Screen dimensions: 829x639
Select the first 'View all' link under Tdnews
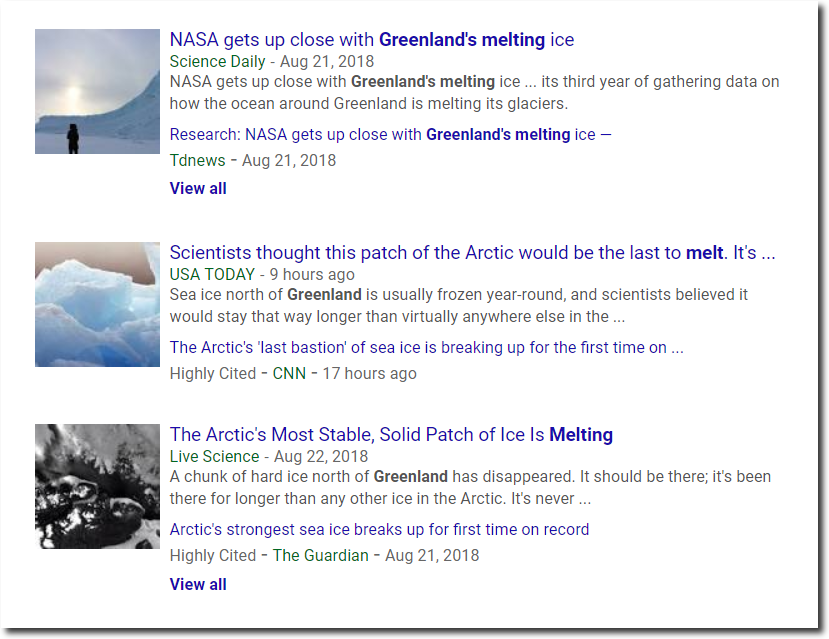[198, 188]
